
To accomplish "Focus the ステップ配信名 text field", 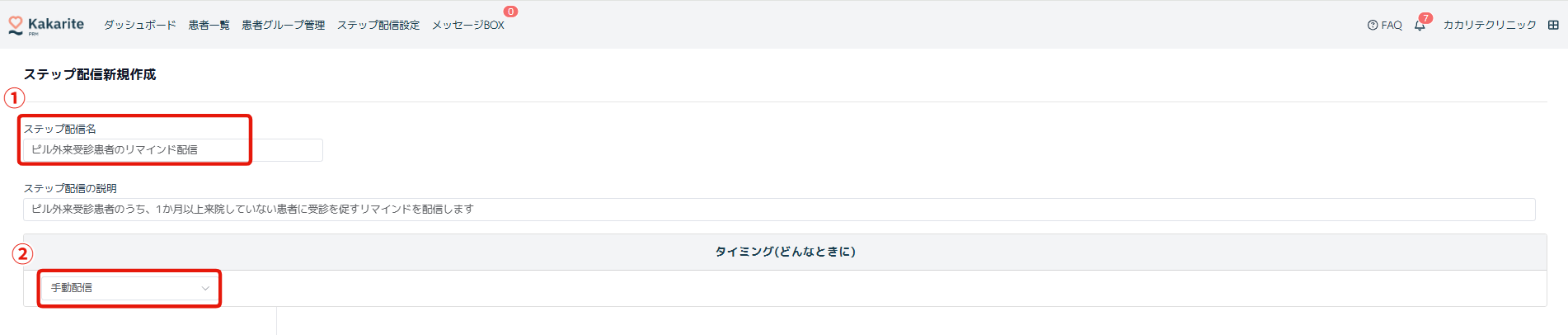I will [171, 150].
